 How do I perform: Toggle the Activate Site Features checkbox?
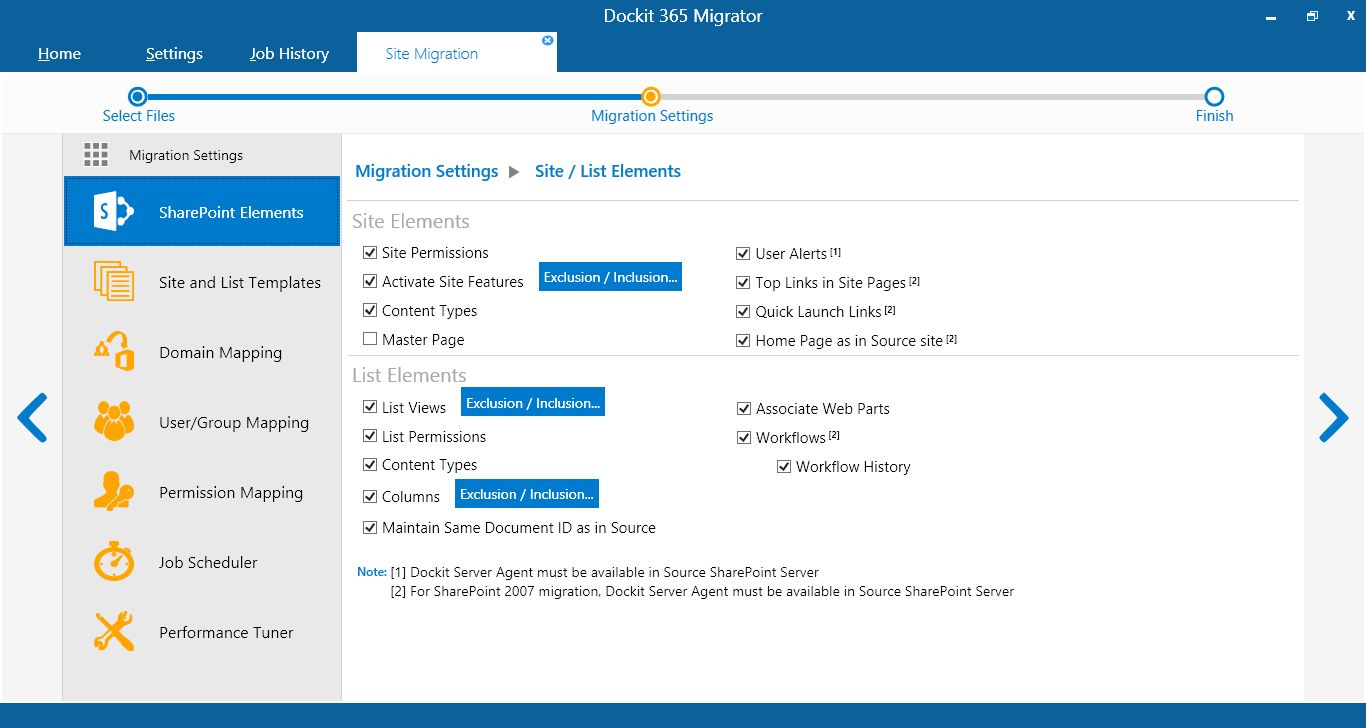370,281
